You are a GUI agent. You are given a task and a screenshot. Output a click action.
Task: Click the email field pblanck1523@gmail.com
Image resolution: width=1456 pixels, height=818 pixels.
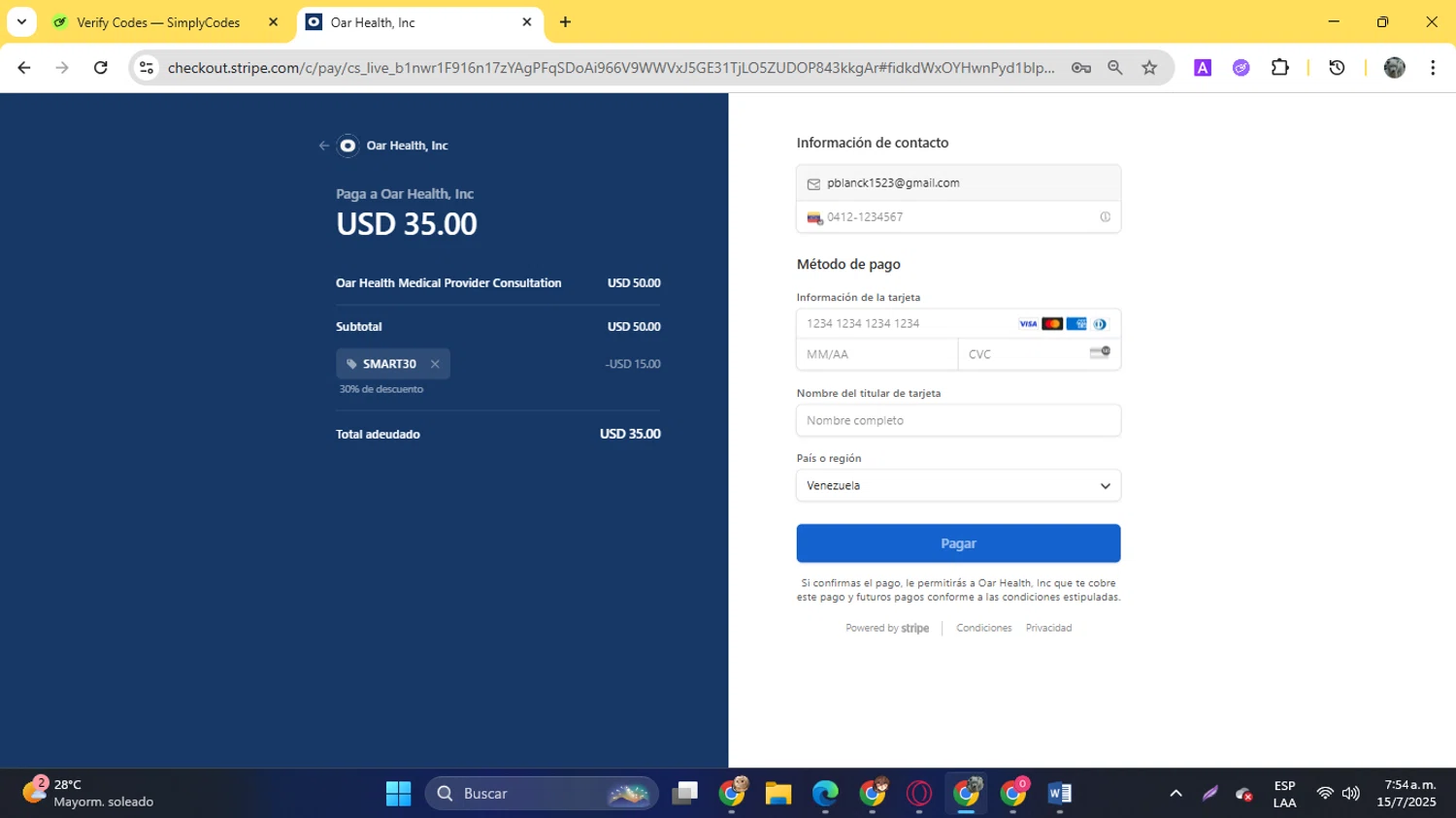point(958,183)
